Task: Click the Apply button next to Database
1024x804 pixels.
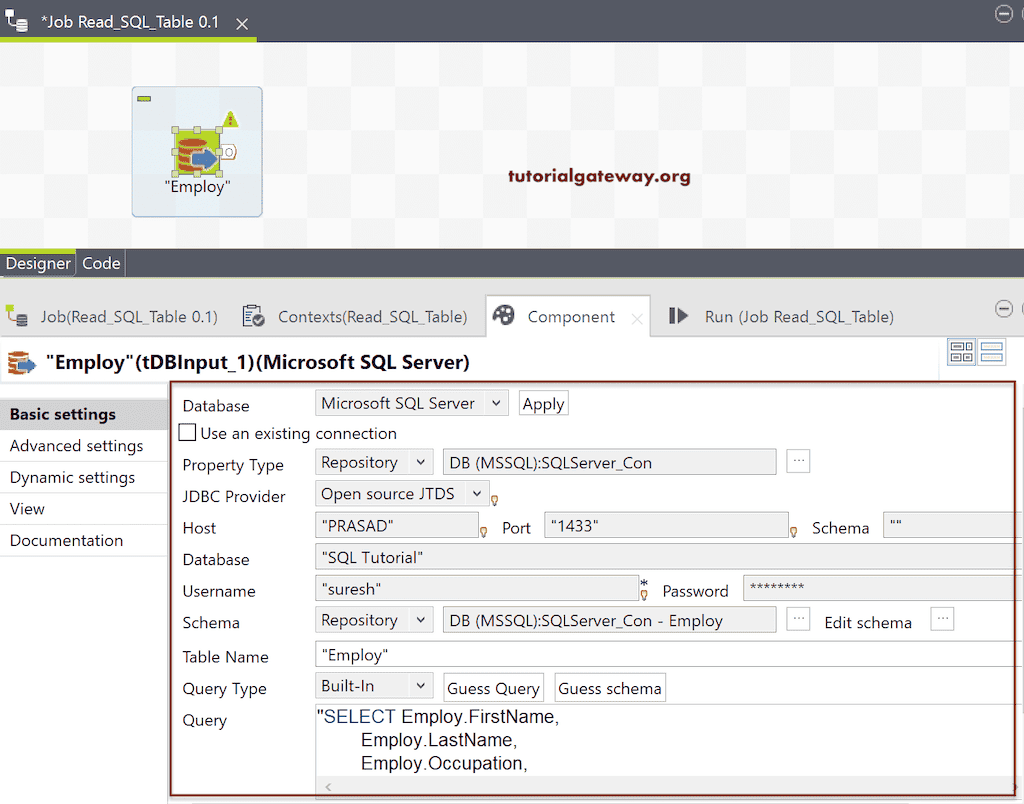Action: (x=543, y=403)
